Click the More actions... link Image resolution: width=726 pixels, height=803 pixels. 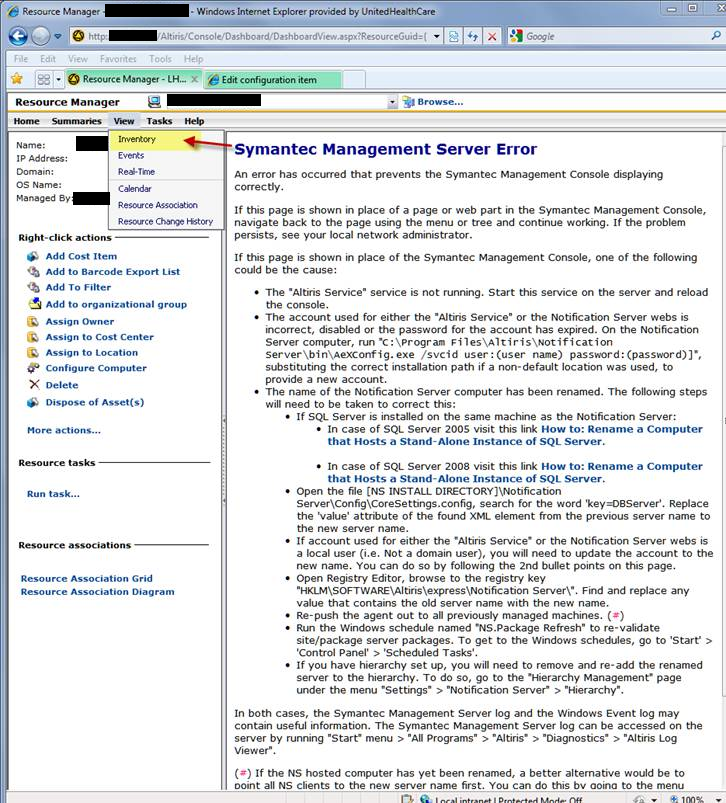point(64,431)
